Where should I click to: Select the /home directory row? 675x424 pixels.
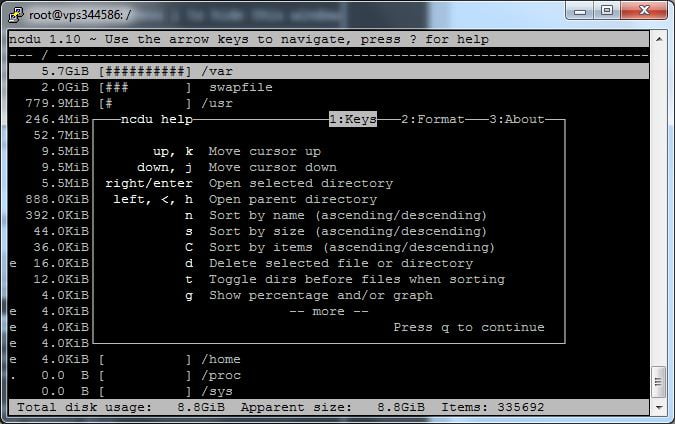(x=329, y=359)
